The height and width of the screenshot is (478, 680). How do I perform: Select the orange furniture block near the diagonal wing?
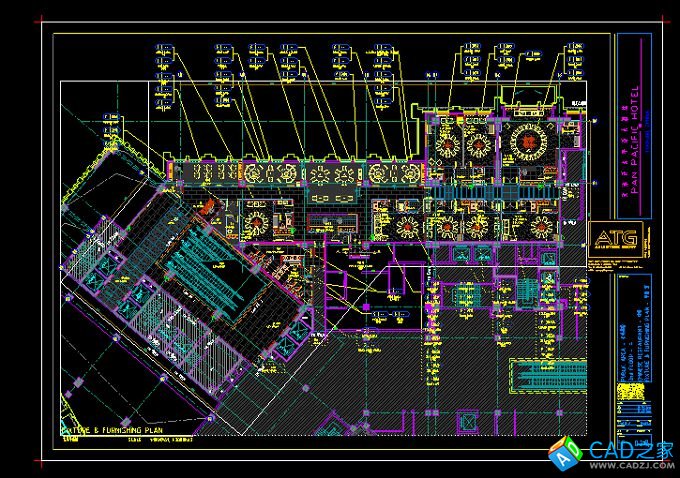point(209,208)
